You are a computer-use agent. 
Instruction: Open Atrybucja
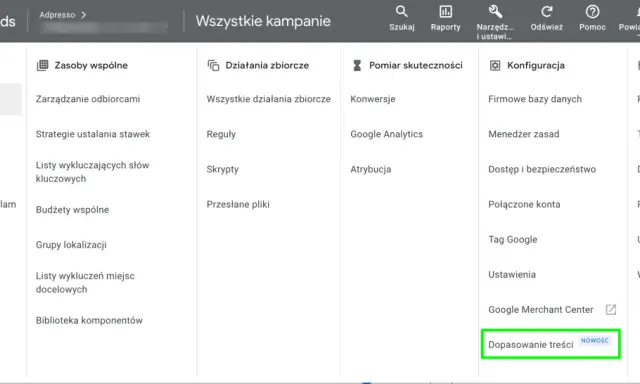[x=371, y=169]
